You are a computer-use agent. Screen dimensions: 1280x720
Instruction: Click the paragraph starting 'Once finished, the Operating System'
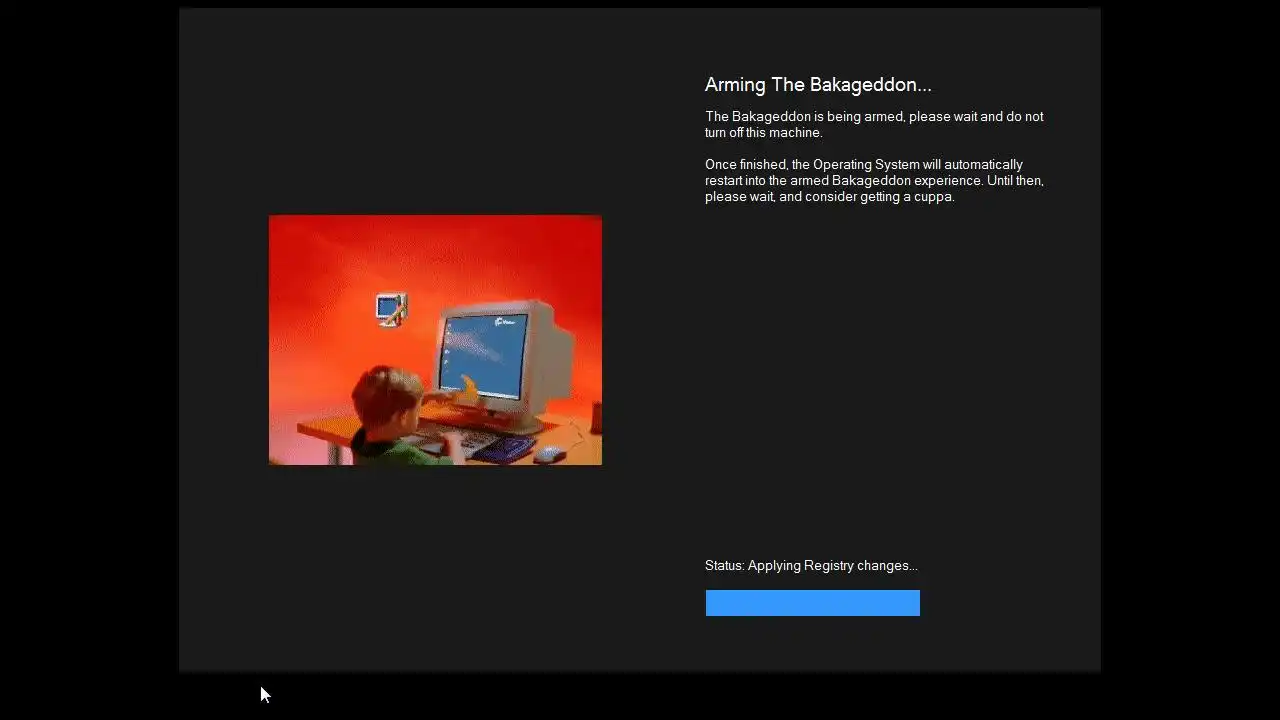point(874,180)
